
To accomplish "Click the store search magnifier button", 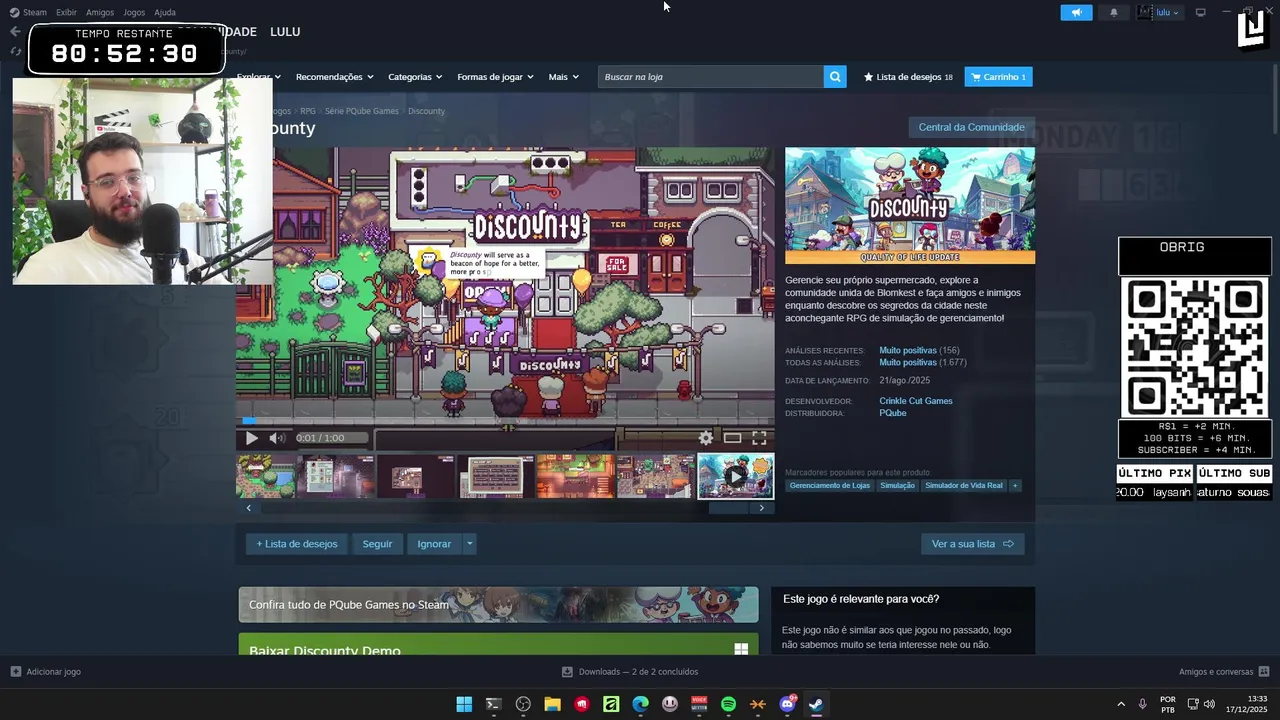I will [835, 77].
